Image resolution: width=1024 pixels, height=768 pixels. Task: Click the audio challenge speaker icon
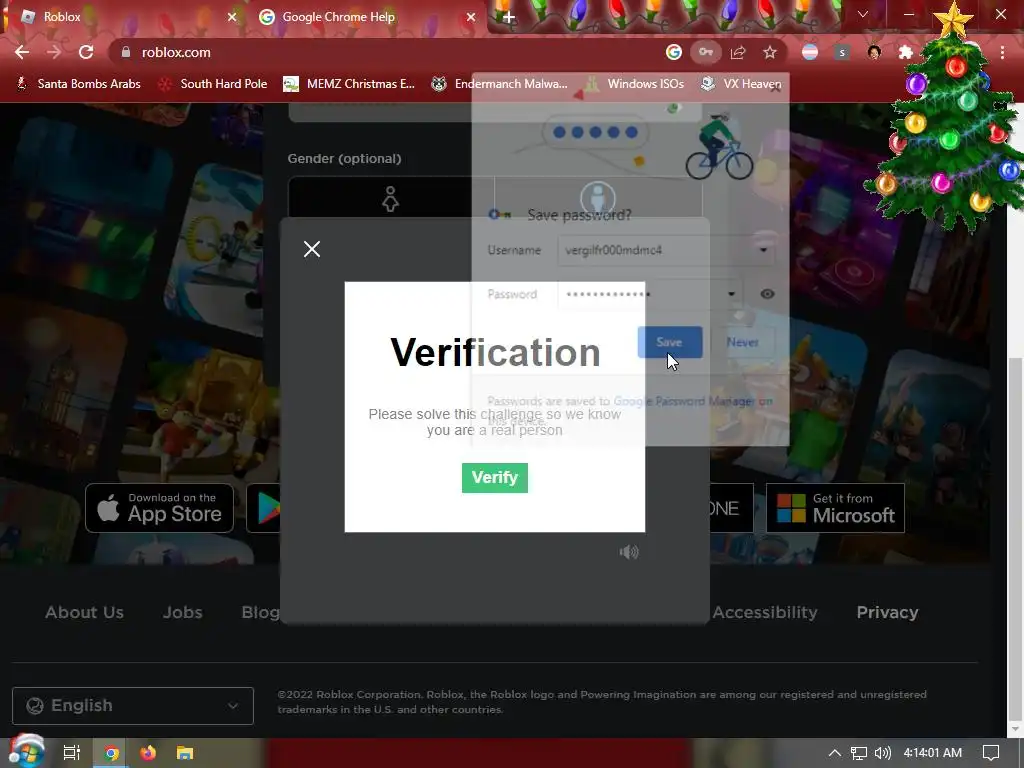point(629,552)
